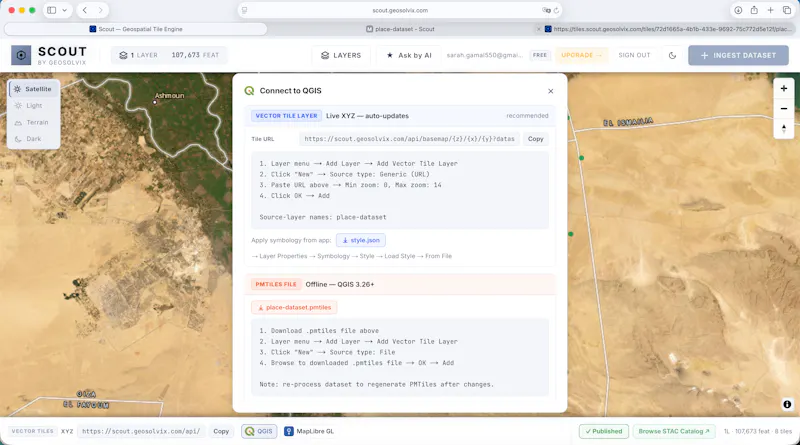
Task: Copy the bottom bar XYZ URL
Action: pyautogui.click(x=221, y=431)
